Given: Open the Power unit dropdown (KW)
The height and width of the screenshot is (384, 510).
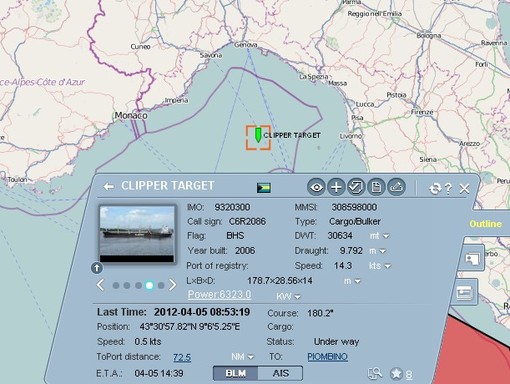Looking at the screenshot, I should (288, 296).
